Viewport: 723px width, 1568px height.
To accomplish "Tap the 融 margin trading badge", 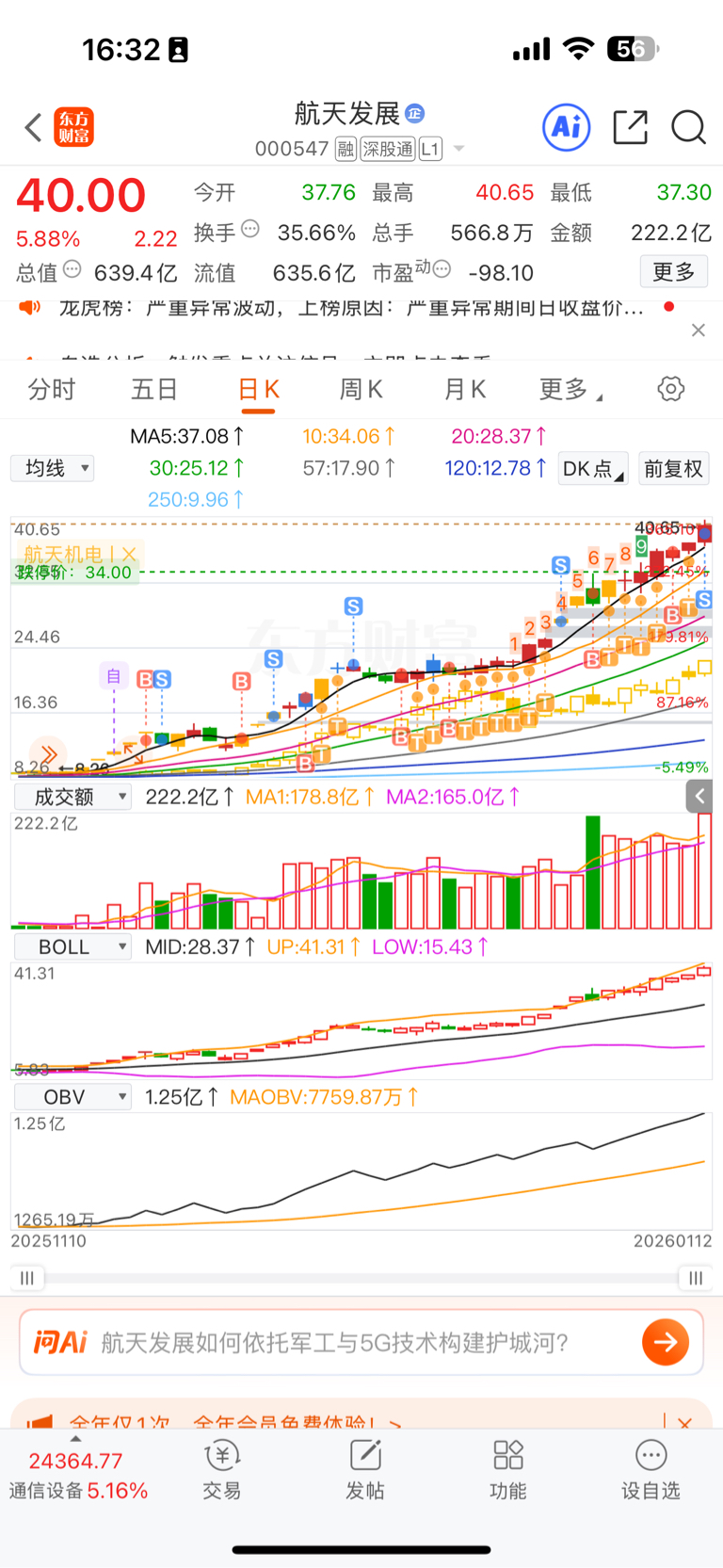I will (x=345, y=149).
